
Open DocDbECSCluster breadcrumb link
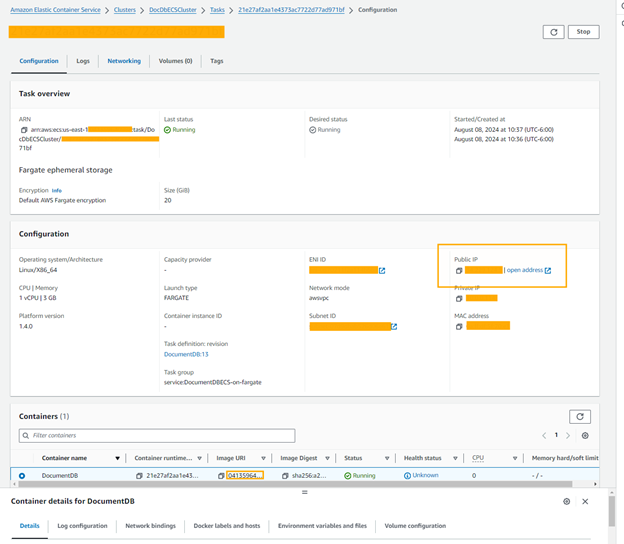173,10
